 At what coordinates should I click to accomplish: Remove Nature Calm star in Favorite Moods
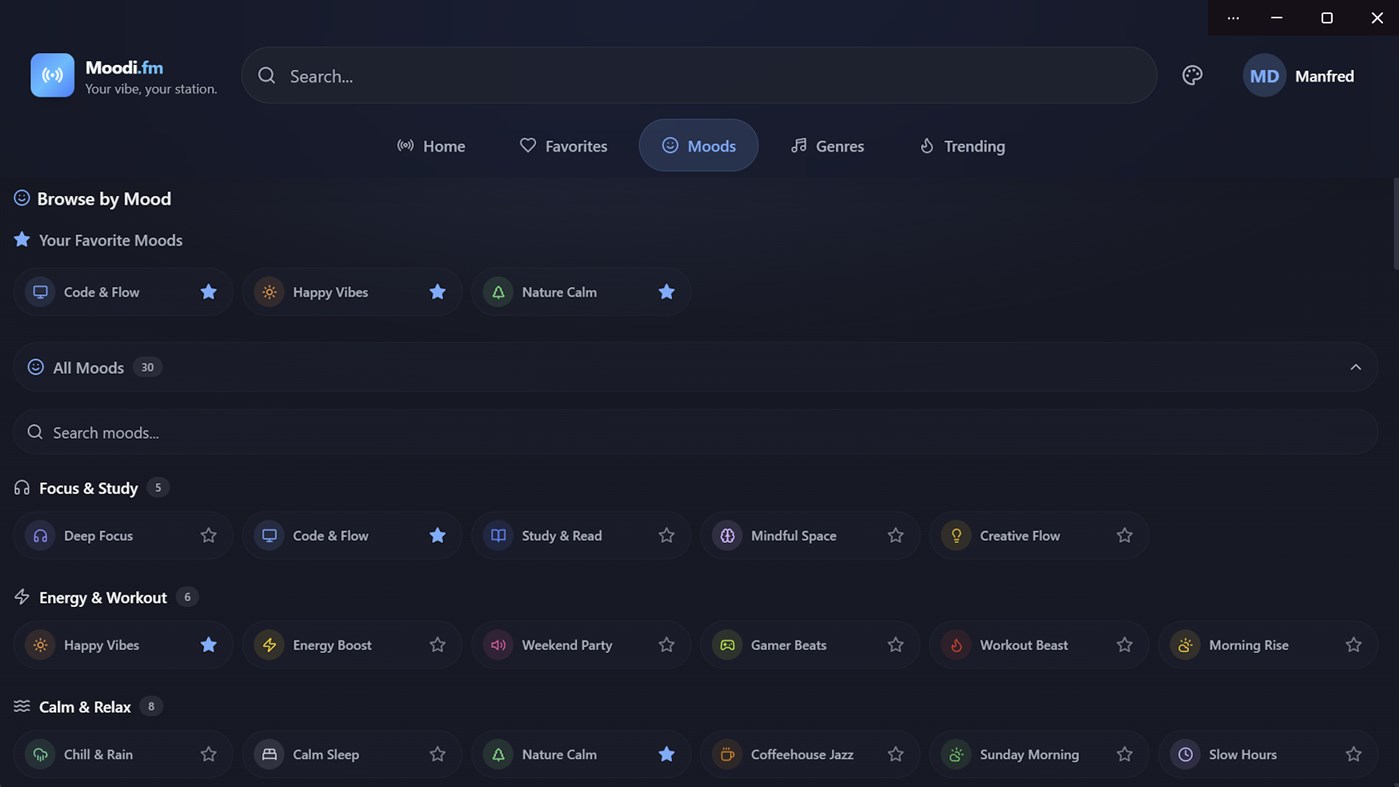pos(666,292)
